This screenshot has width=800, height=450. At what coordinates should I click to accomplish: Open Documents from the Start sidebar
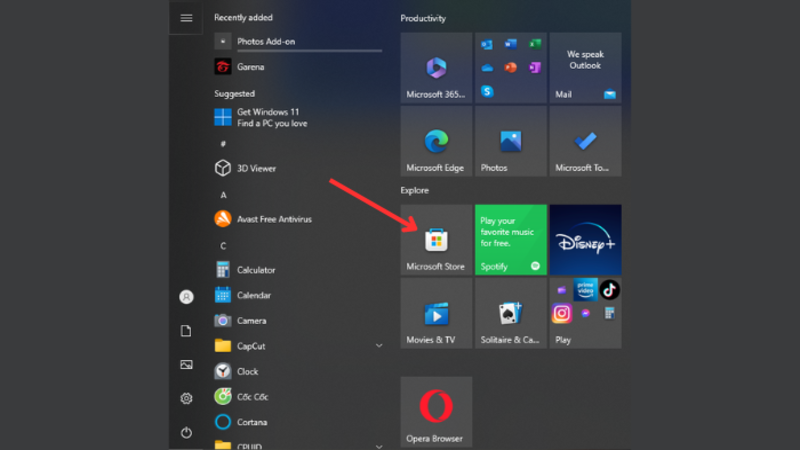point(186,331)
